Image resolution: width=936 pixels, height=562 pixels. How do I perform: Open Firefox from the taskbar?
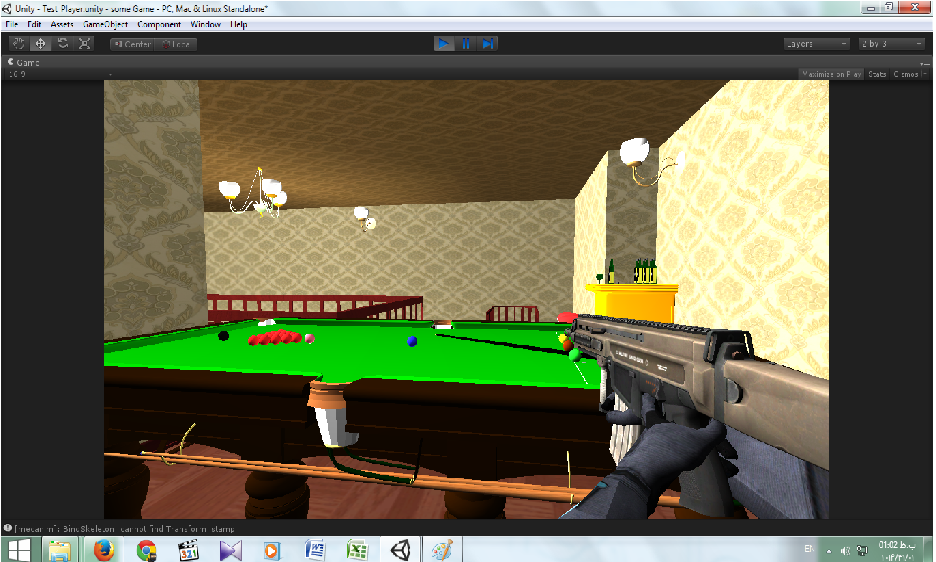pos(103,549)
